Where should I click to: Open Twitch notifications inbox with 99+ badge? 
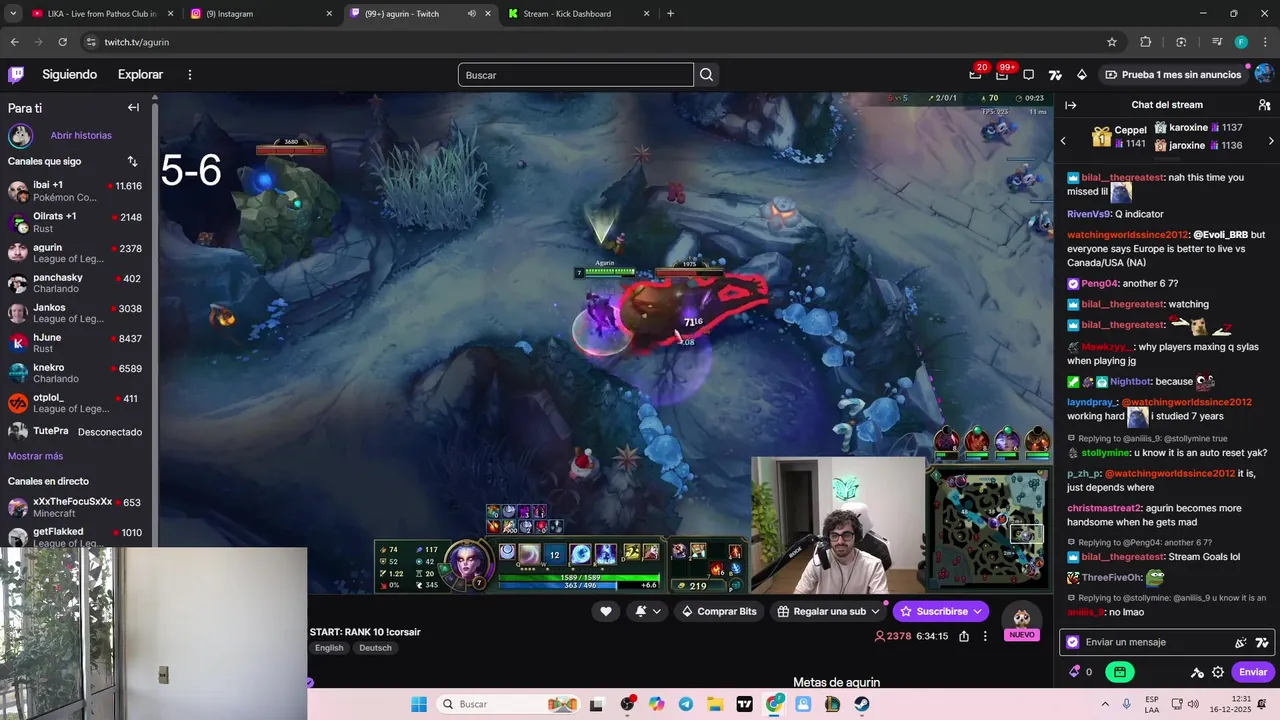(1002, 74)
